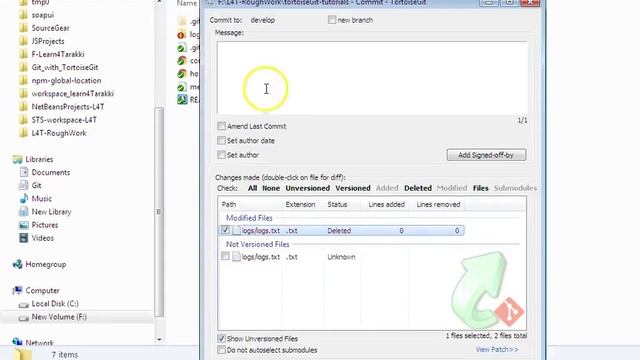Screen dimensions: 640x360
Task: Sort by the Status column header
Action: click(x=337, y=204)
